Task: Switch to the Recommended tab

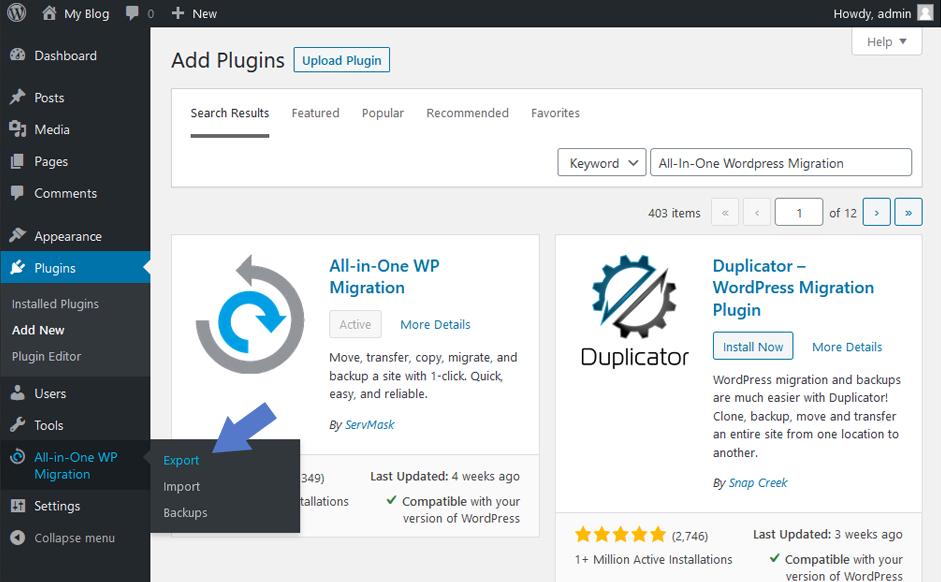Action: tap(467, 113)
